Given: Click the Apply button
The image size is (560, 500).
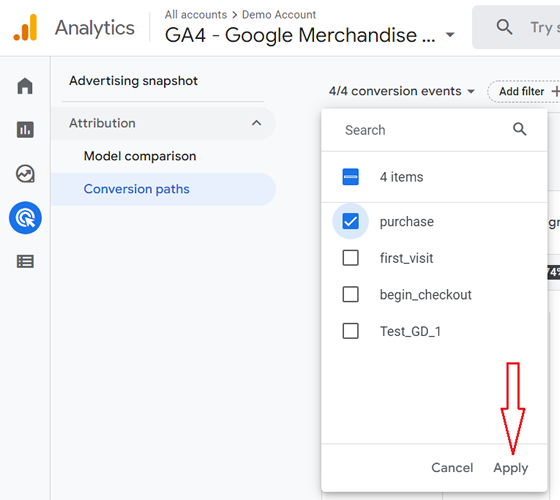Looking at the screenshot, I should pos(510,468).
